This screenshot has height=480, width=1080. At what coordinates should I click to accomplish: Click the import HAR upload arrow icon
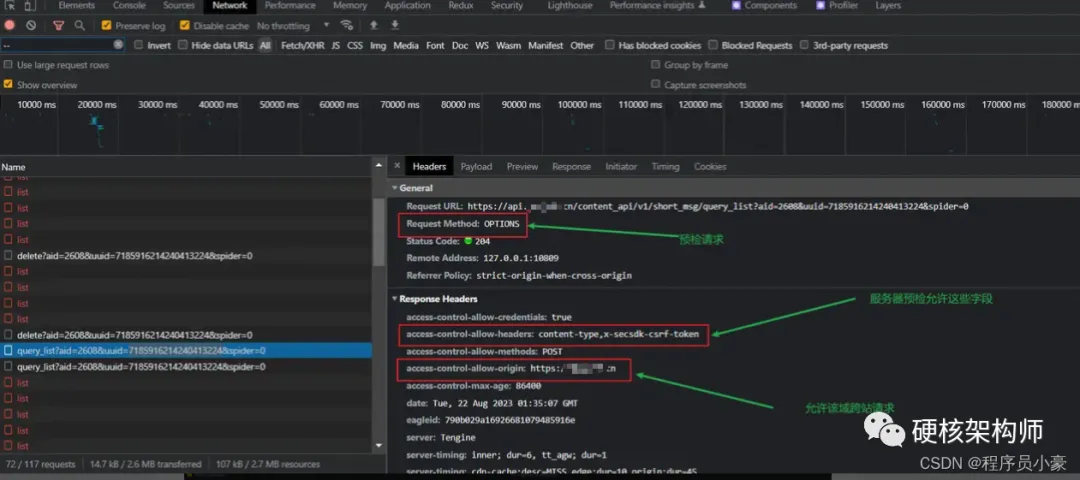tap(373, 25)
